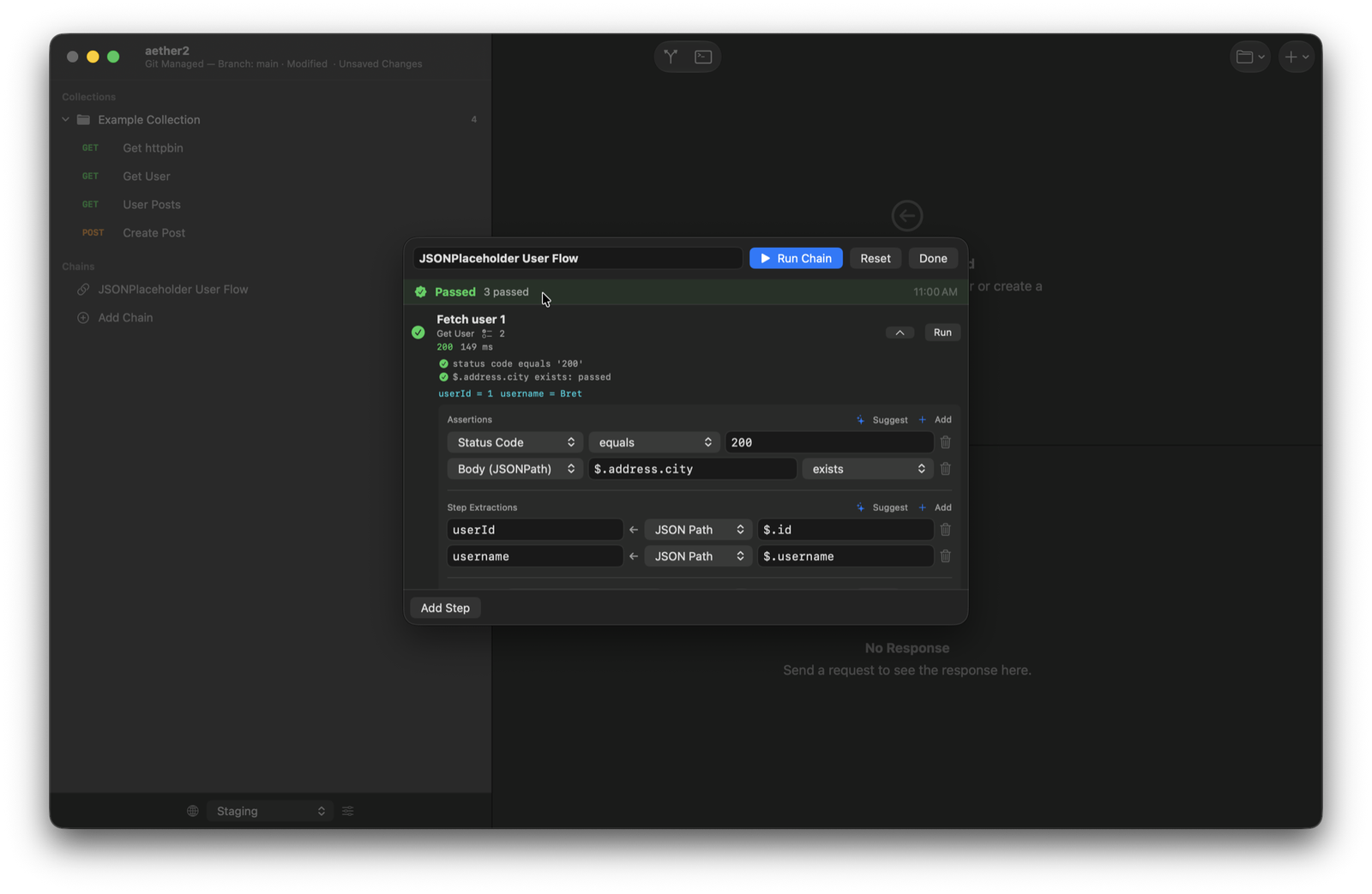The height and width of the screenshot is (894, 1372).
Task: Click the plus icon beside Add Chain
Action: click(x=83, y=318)
